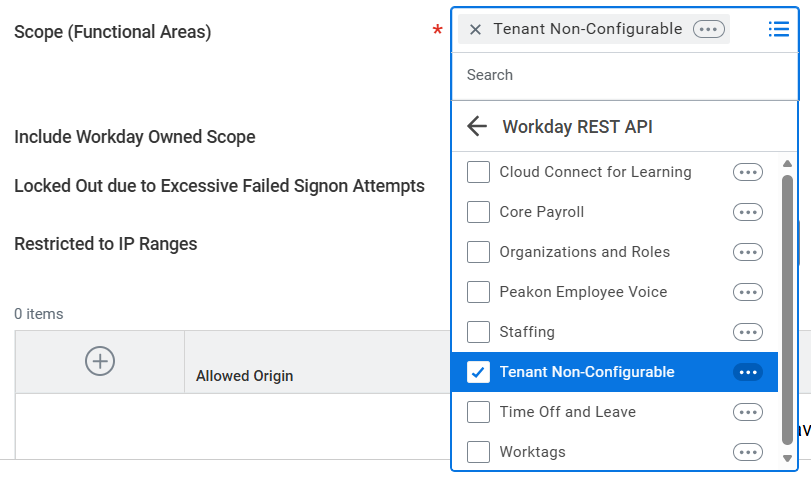Image resolution: width=811 pixels, height=479 pixels.
Task: Add a row to the Allowed Origin table
Action: (x=100, y=361)
